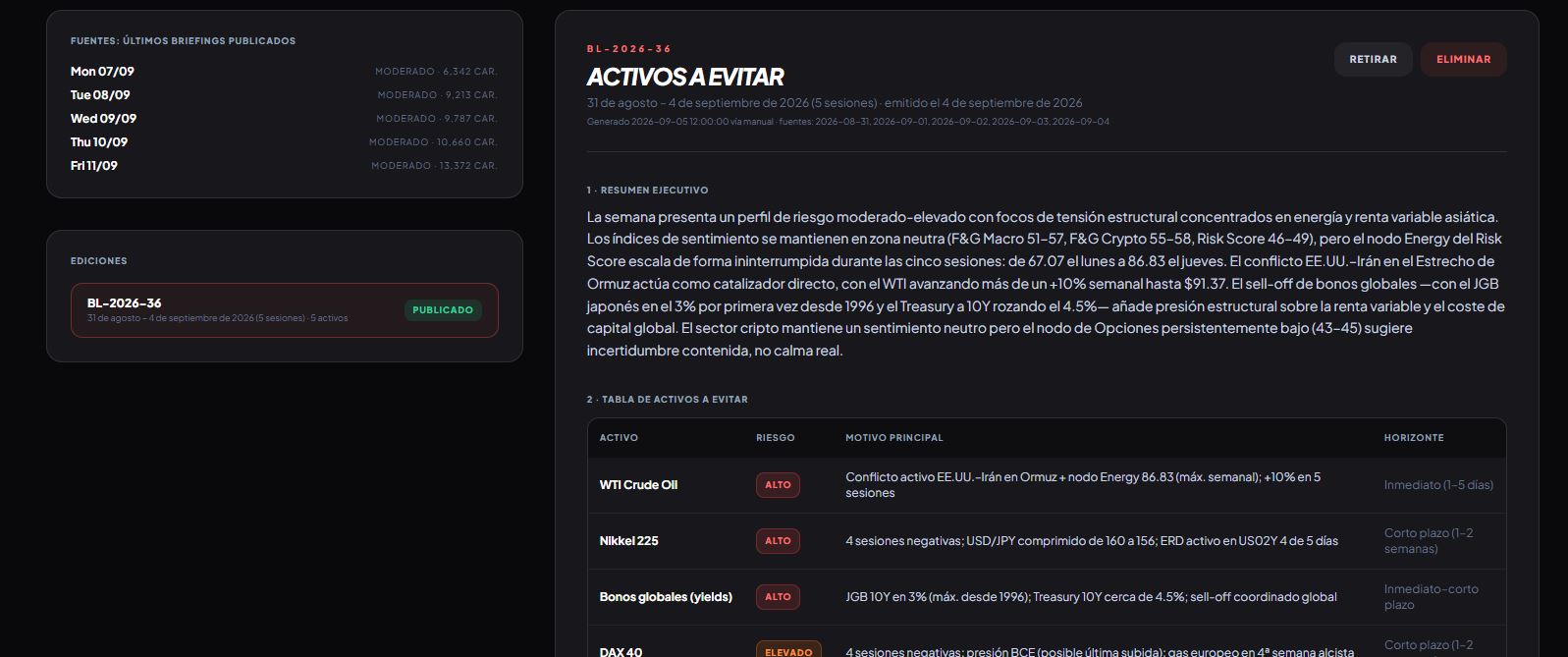This screenshot has height=657, width=1568.
Task: Click the ALTO badge for WTI Crude Oil
Action: [778, 485]
